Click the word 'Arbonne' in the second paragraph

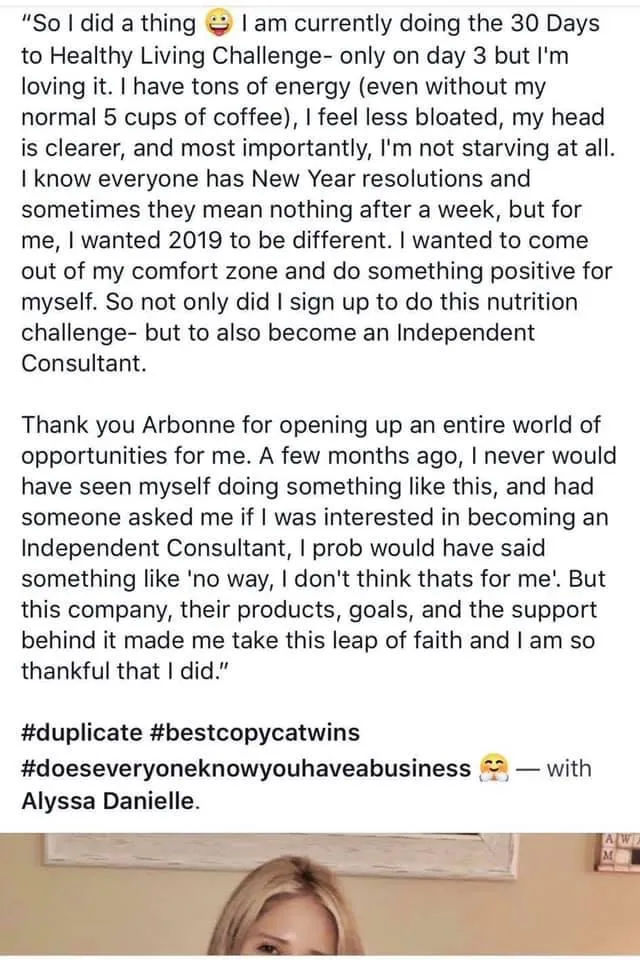point(189,424)
